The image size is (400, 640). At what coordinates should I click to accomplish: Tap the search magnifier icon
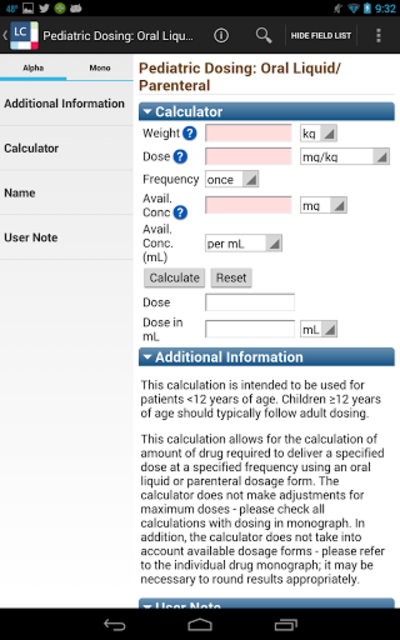click(x=264, y=36)
